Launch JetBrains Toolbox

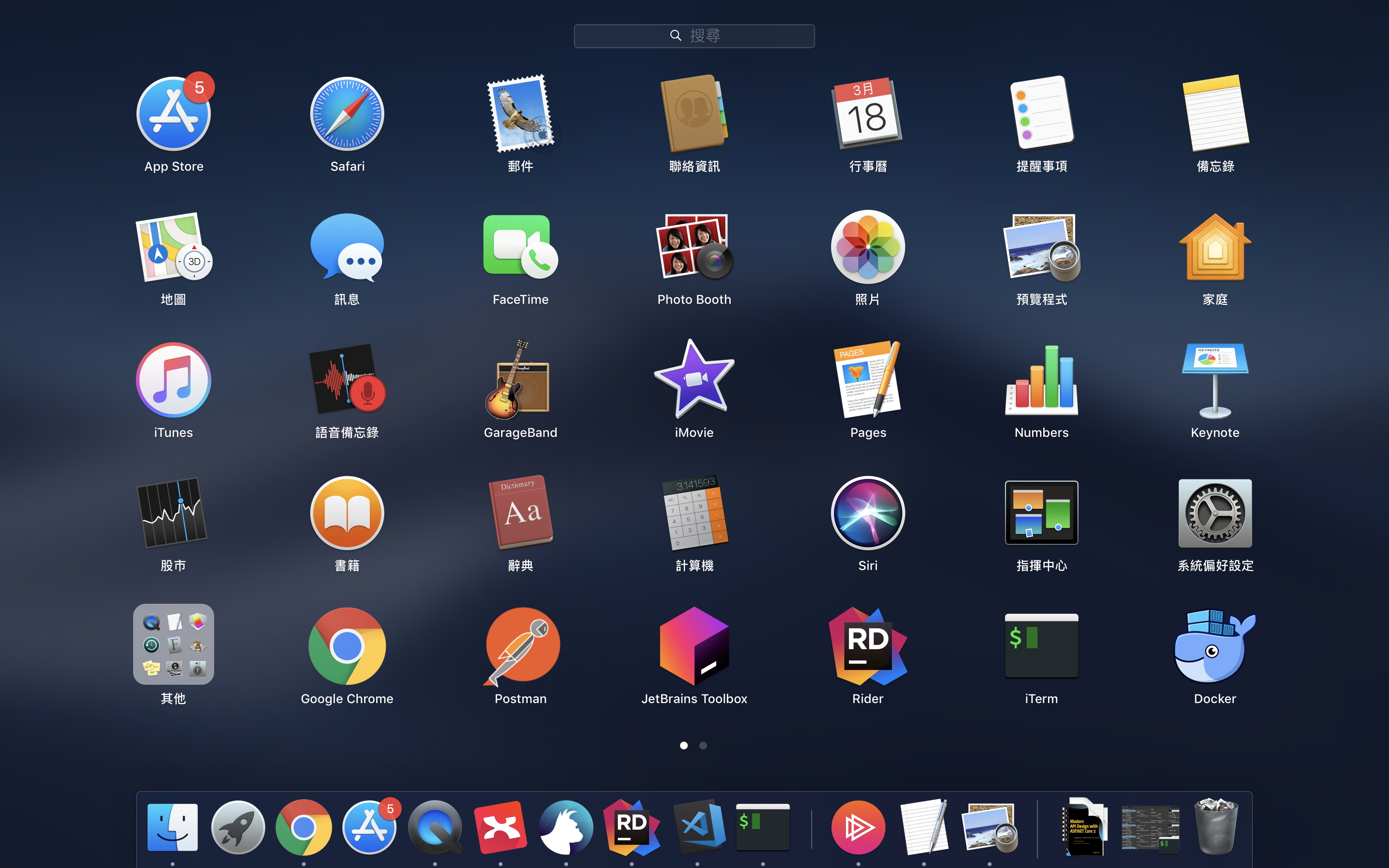(694, 646)
